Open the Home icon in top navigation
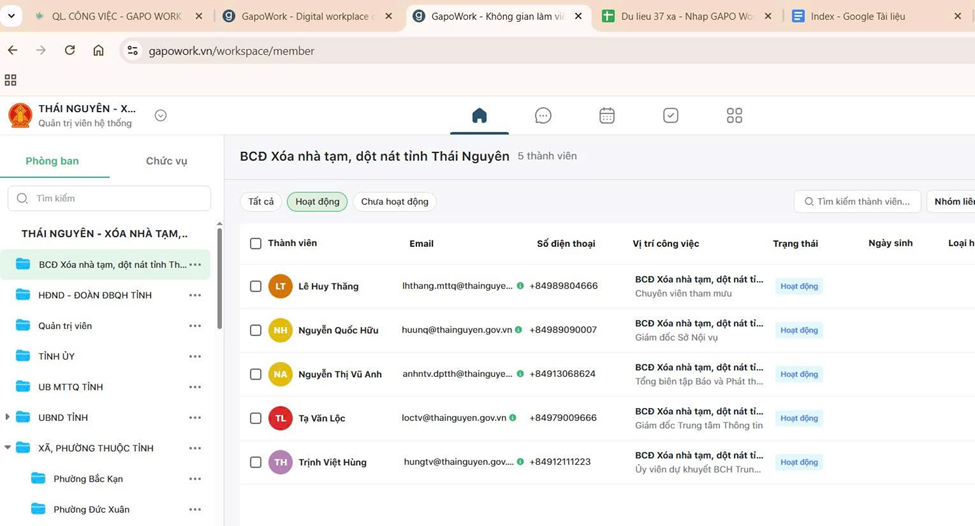975x526 pixels. click(x=479, y=116)
